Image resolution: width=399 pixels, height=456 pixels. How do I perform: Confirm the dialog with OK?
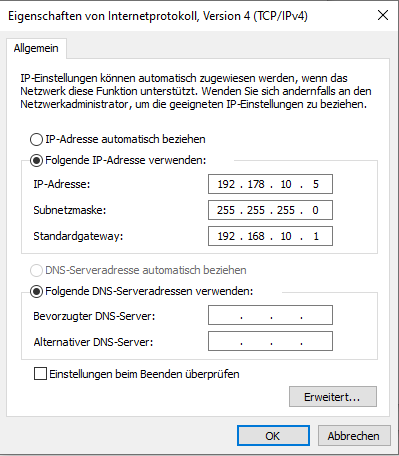tap(273, 436)
